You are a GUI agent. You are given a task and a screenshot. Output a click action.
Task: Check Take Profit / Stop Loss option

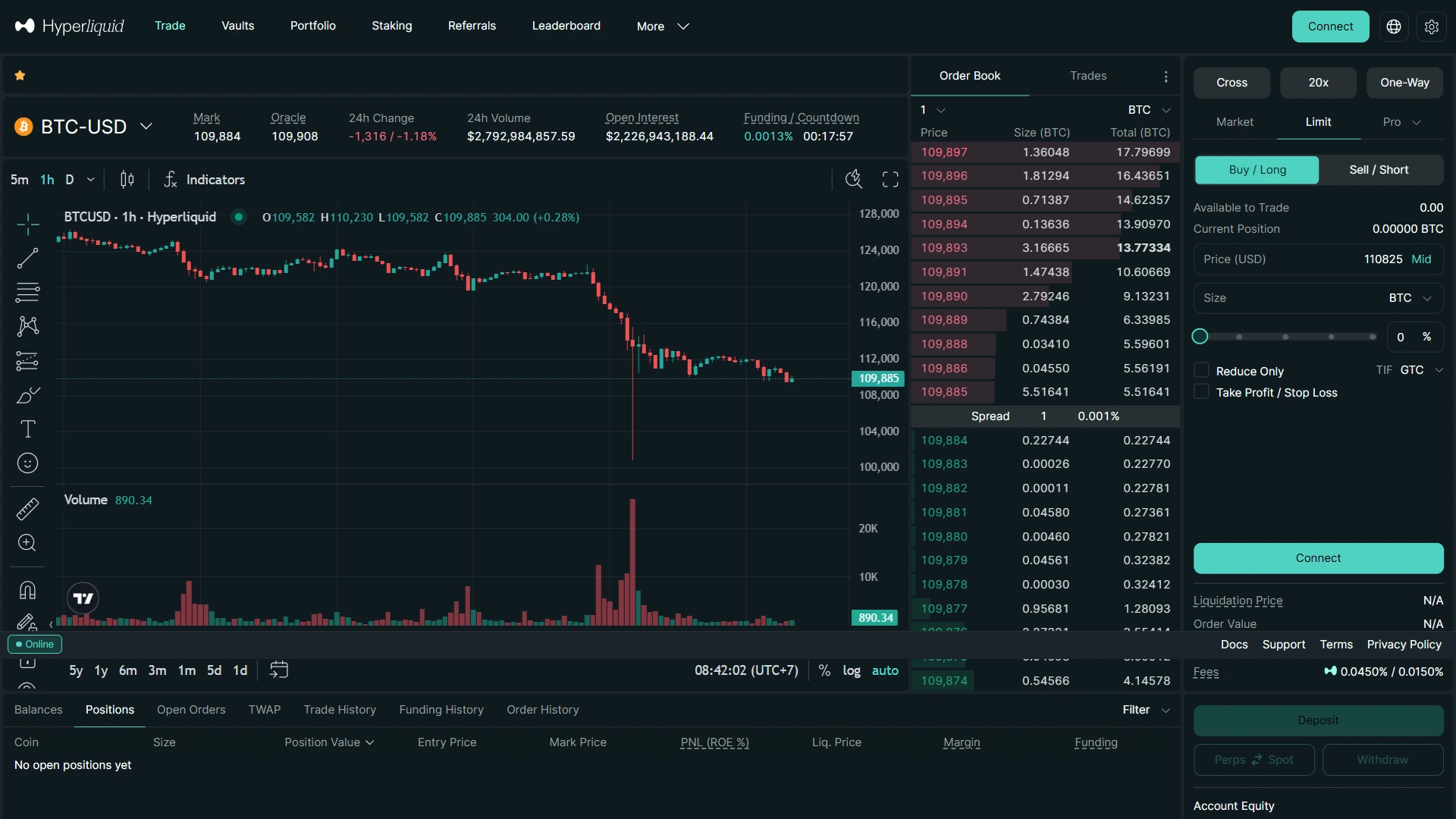click(1202, 392)
